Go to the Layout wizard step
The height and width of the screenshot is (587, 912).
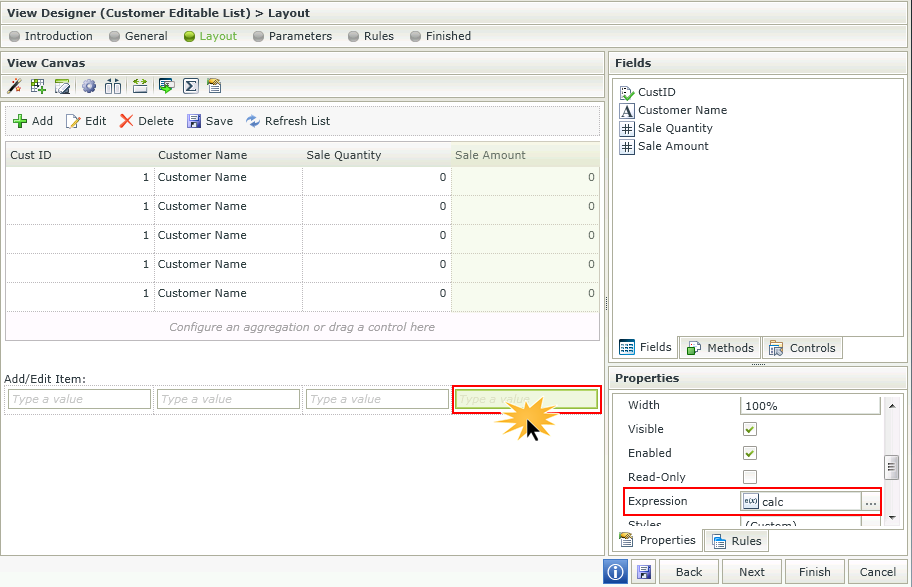[x=211, y=36]
